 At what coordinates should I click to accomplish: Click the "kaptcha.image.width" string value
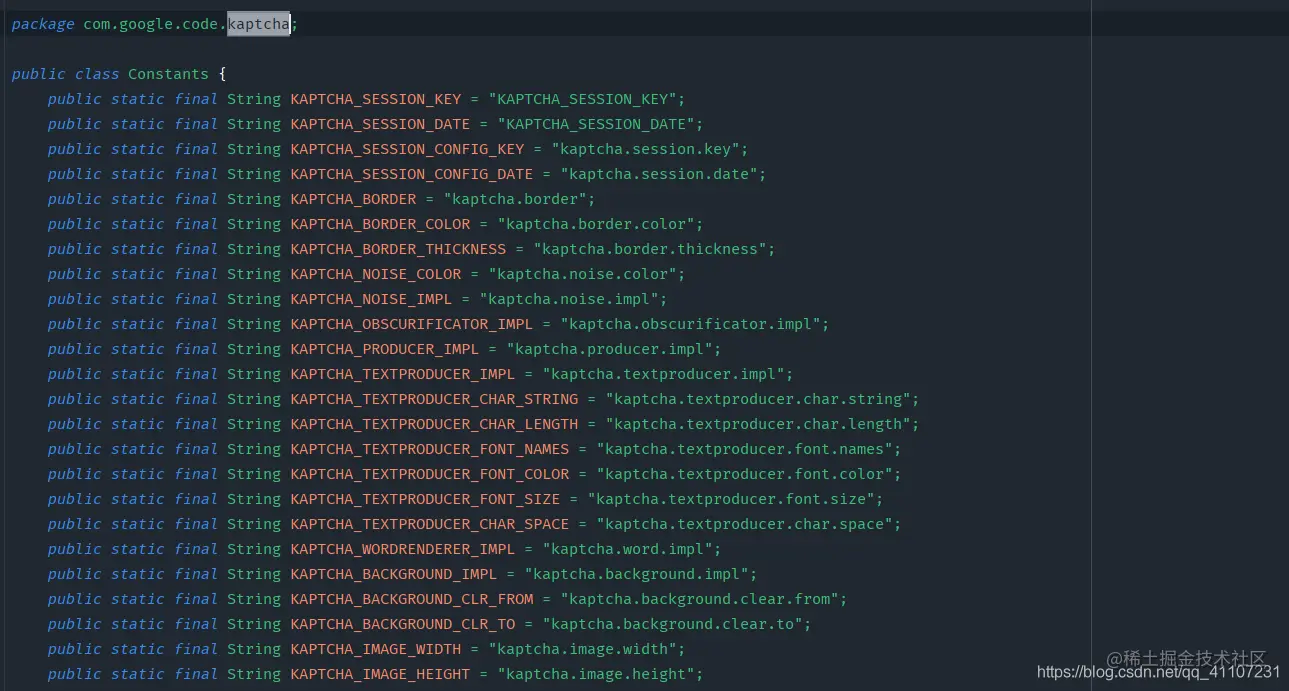pyautogui.click(x=583, y=649)
